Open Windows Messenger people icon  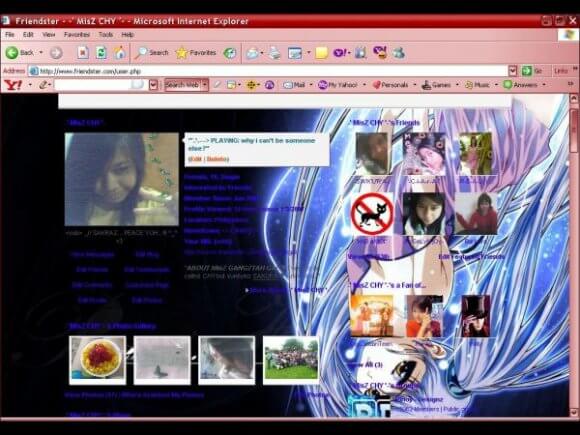click(399, 53)
